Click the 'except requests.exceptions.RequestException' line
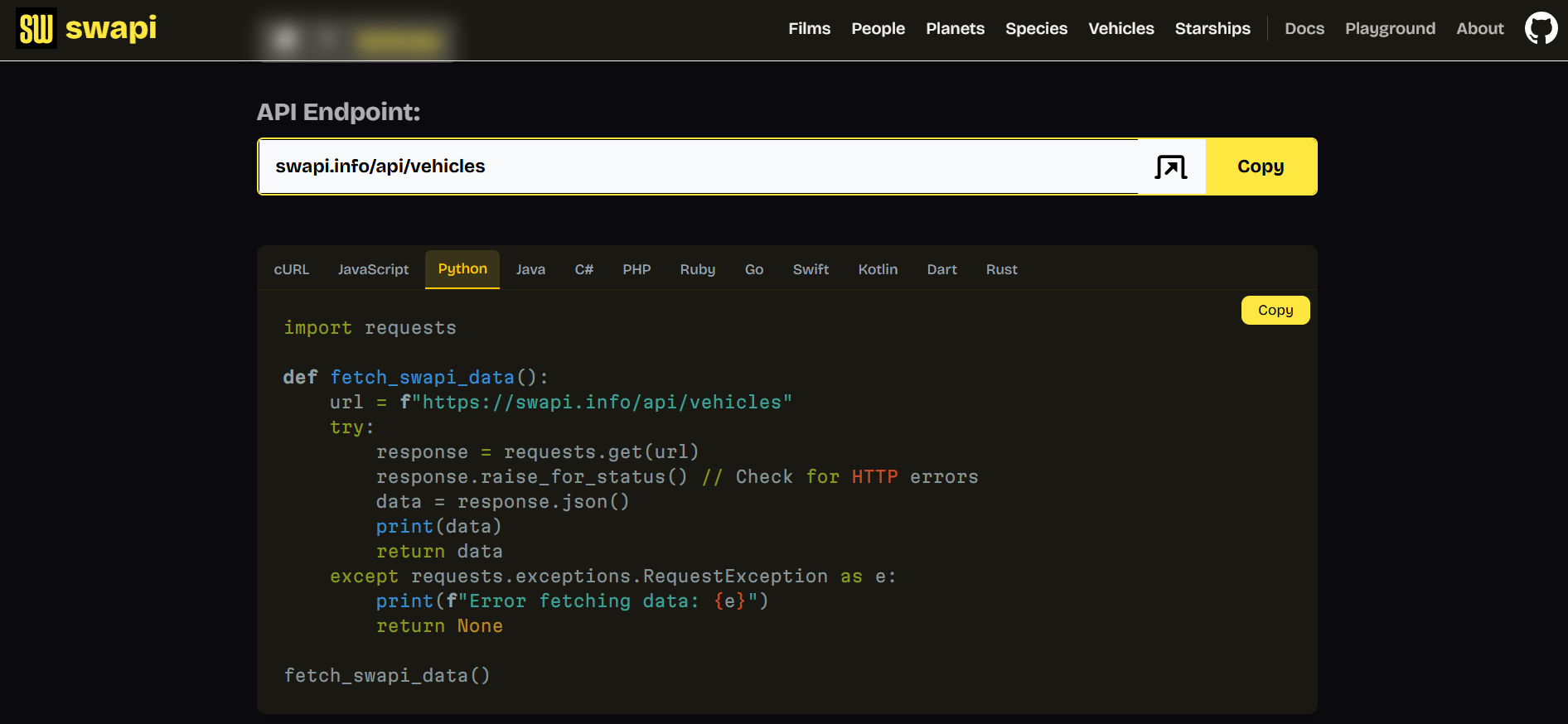This screenshot has width=1568, height=724. pyautogui.click(x=613, y=577)
